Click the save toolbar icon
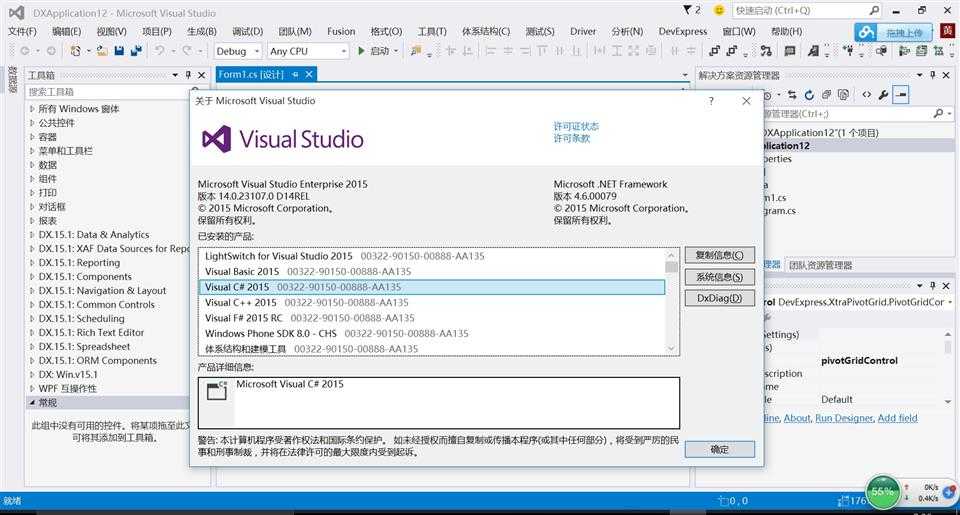The height and width of the screenshot is (515, 960). pyautogui.click(x=119, y=51)
